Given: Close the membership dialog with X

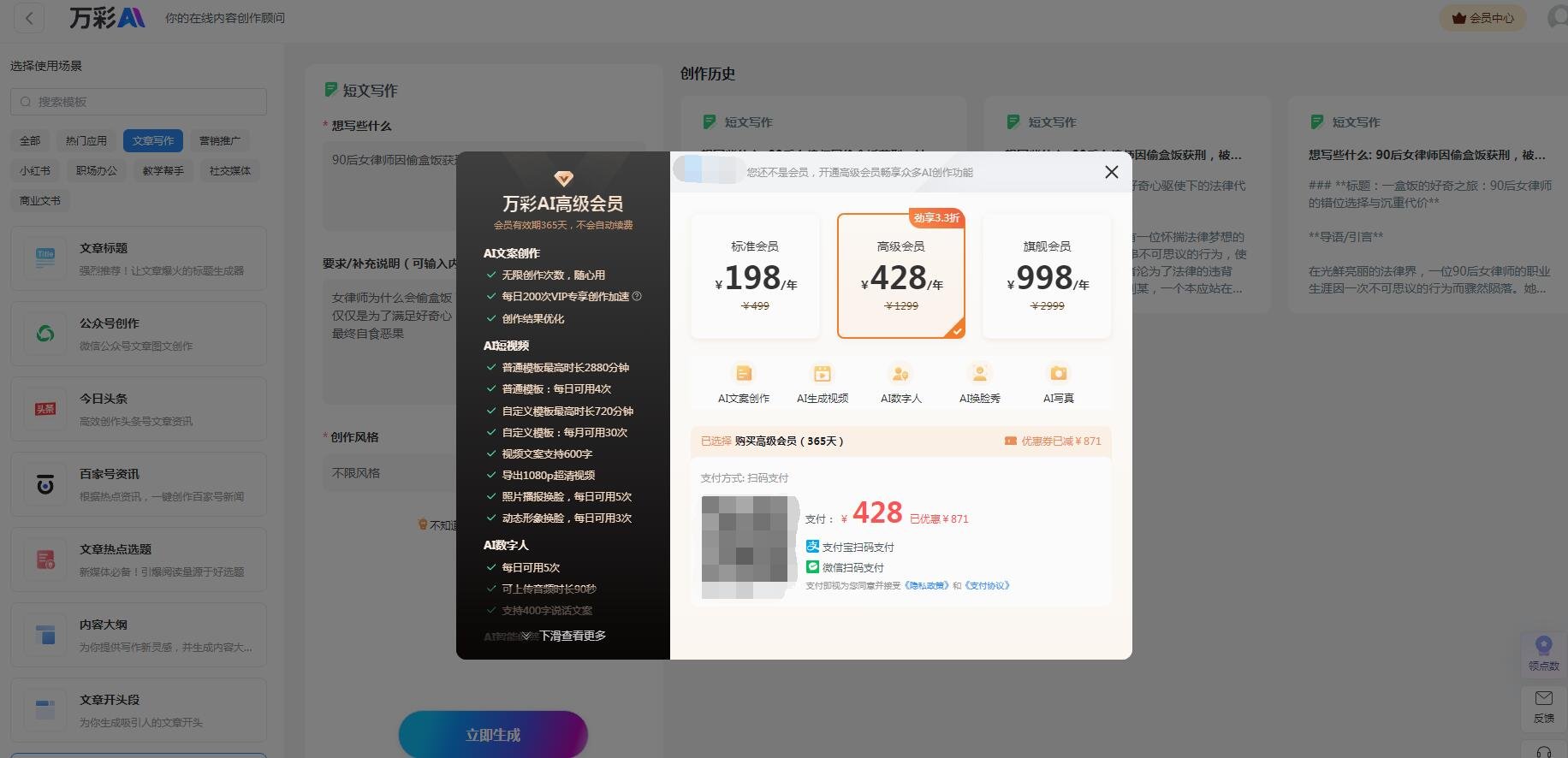Looking at the screenshot, I should point(1112,172).
